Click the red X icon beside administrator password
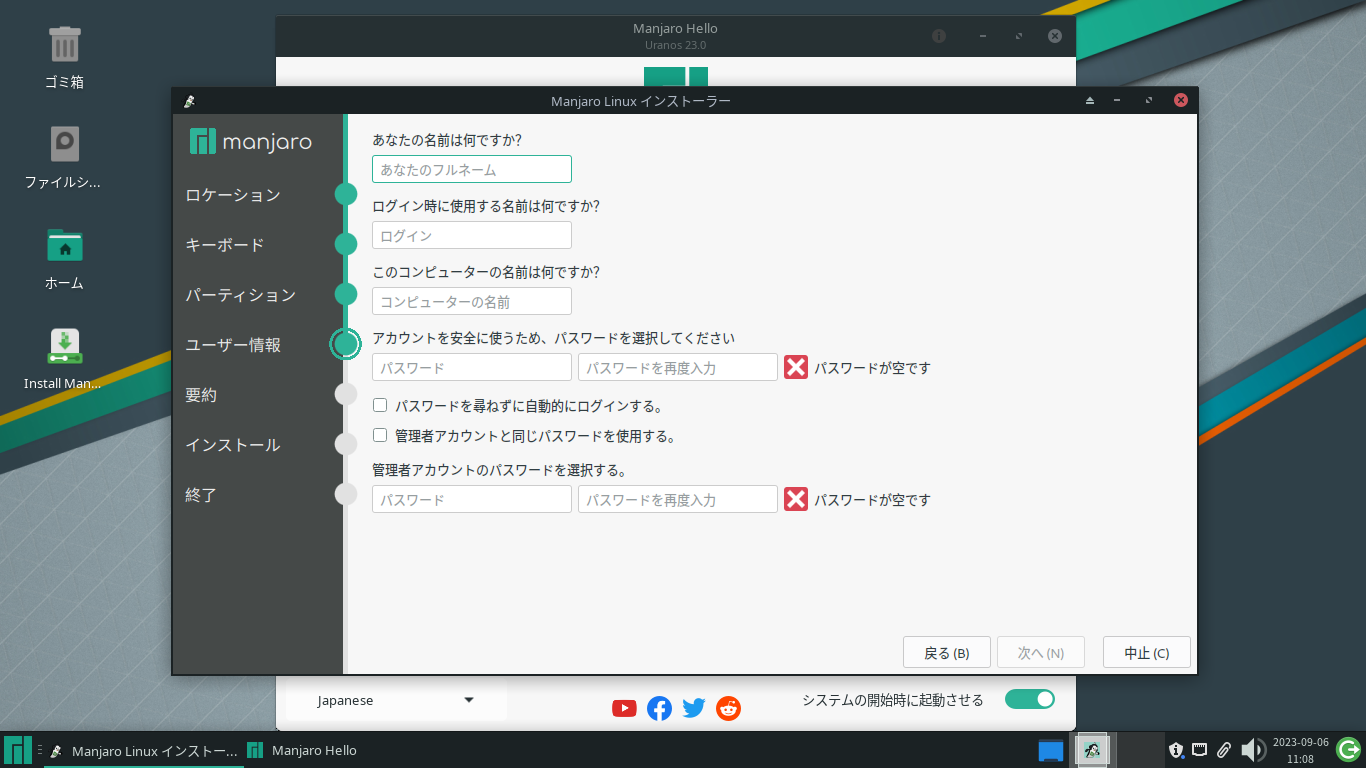 tap(796, 499)
